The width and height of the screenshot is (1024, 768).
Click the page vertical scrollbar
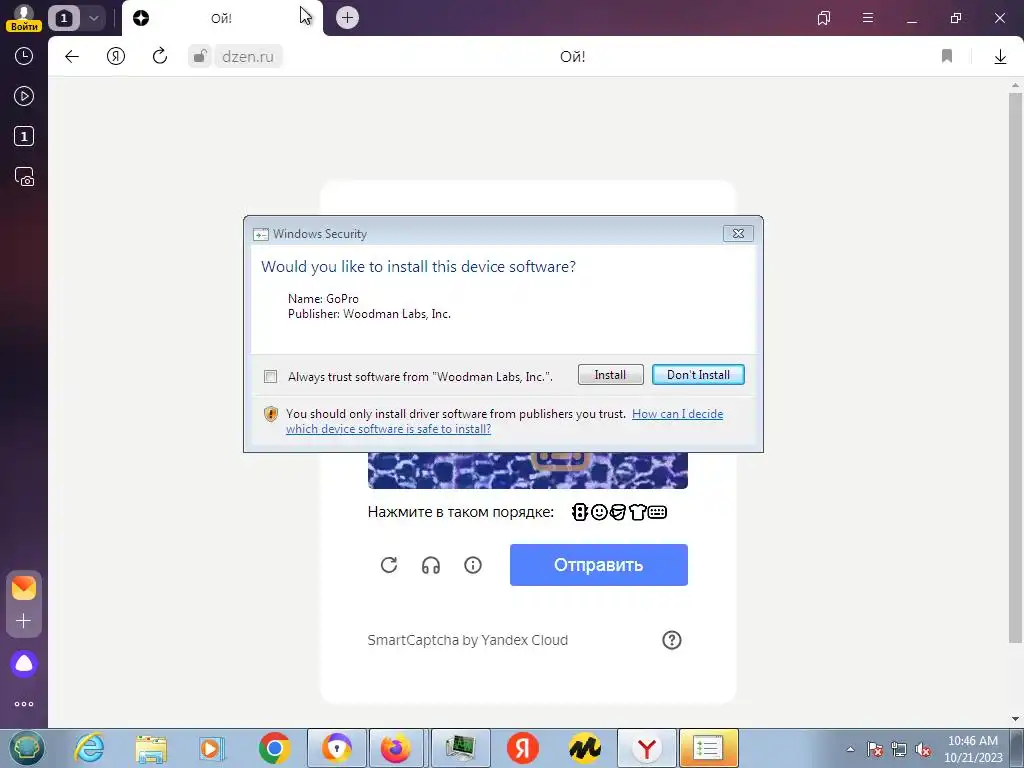[x=1015, y=367]
